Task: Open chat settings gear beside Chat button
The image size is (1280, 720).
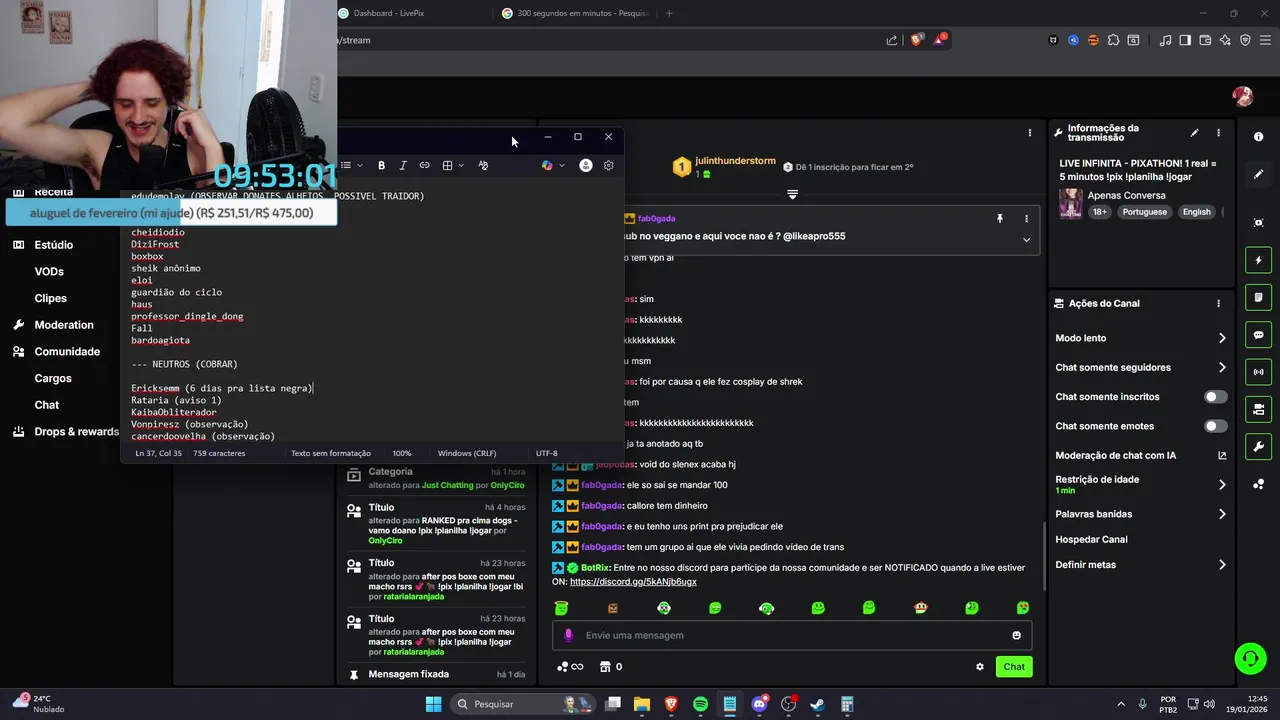Action: 980,667
